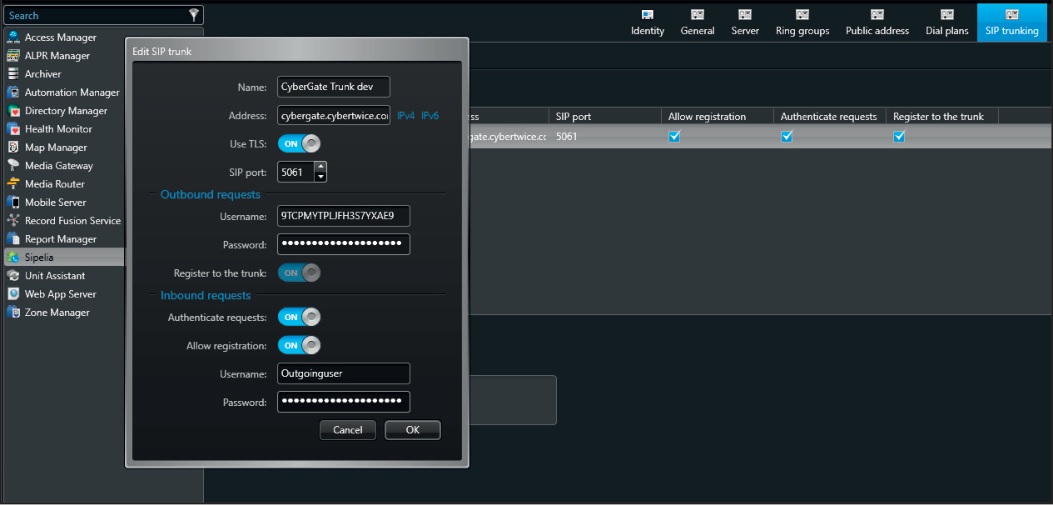
Task: Decrease SIP port with down arrow
Action: 320,177
